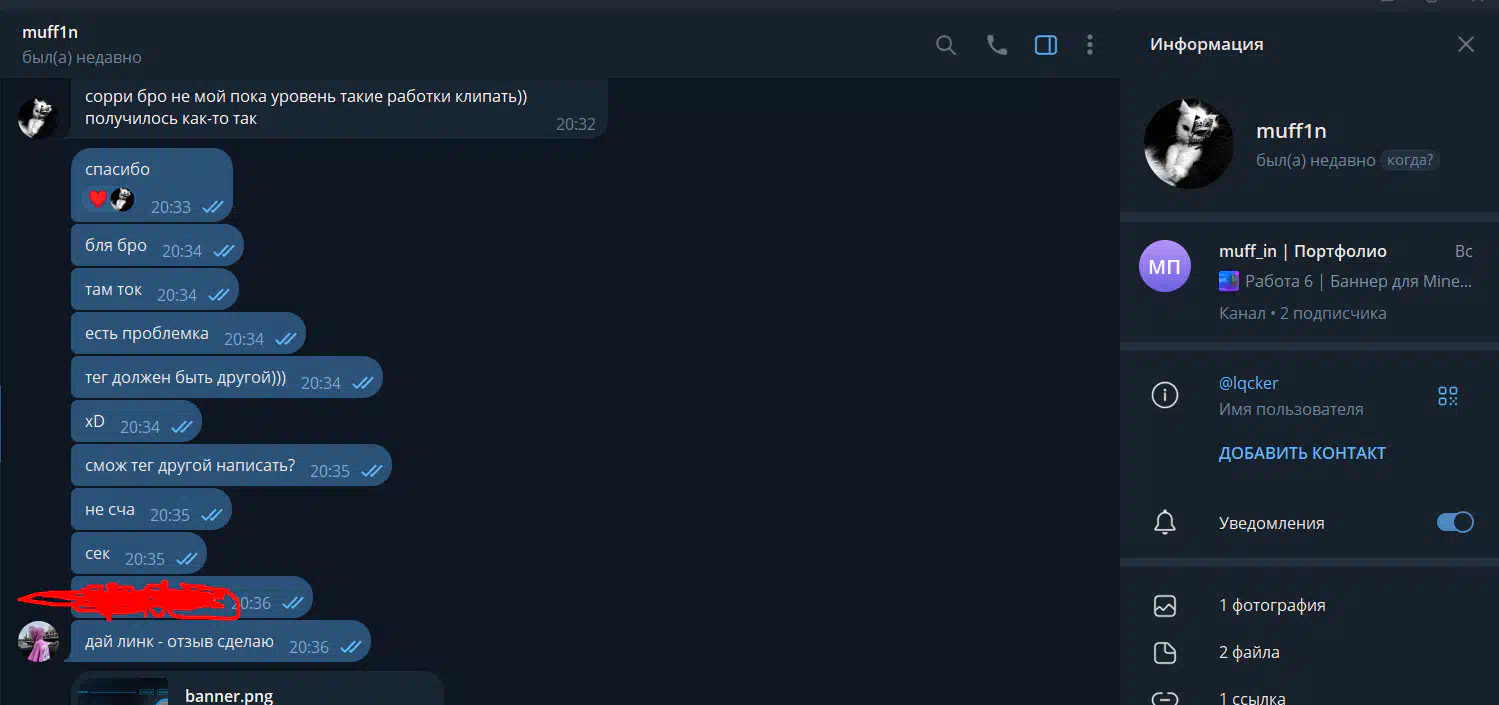Toggle the info sidebar panel icon
The width and height of the screenshot is (1499, 705).
[x=1046, y=45]
